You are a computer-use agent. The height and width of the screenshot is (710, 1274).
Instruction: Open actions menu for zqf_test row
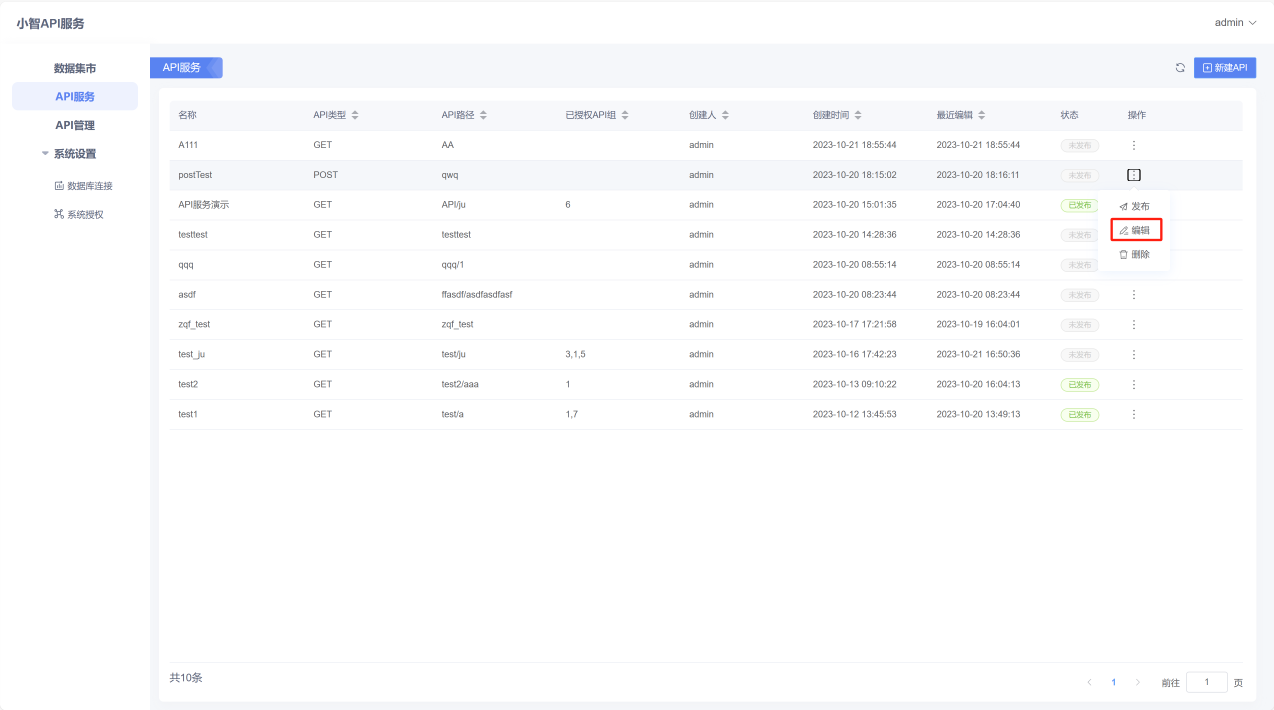point(1133,325)
